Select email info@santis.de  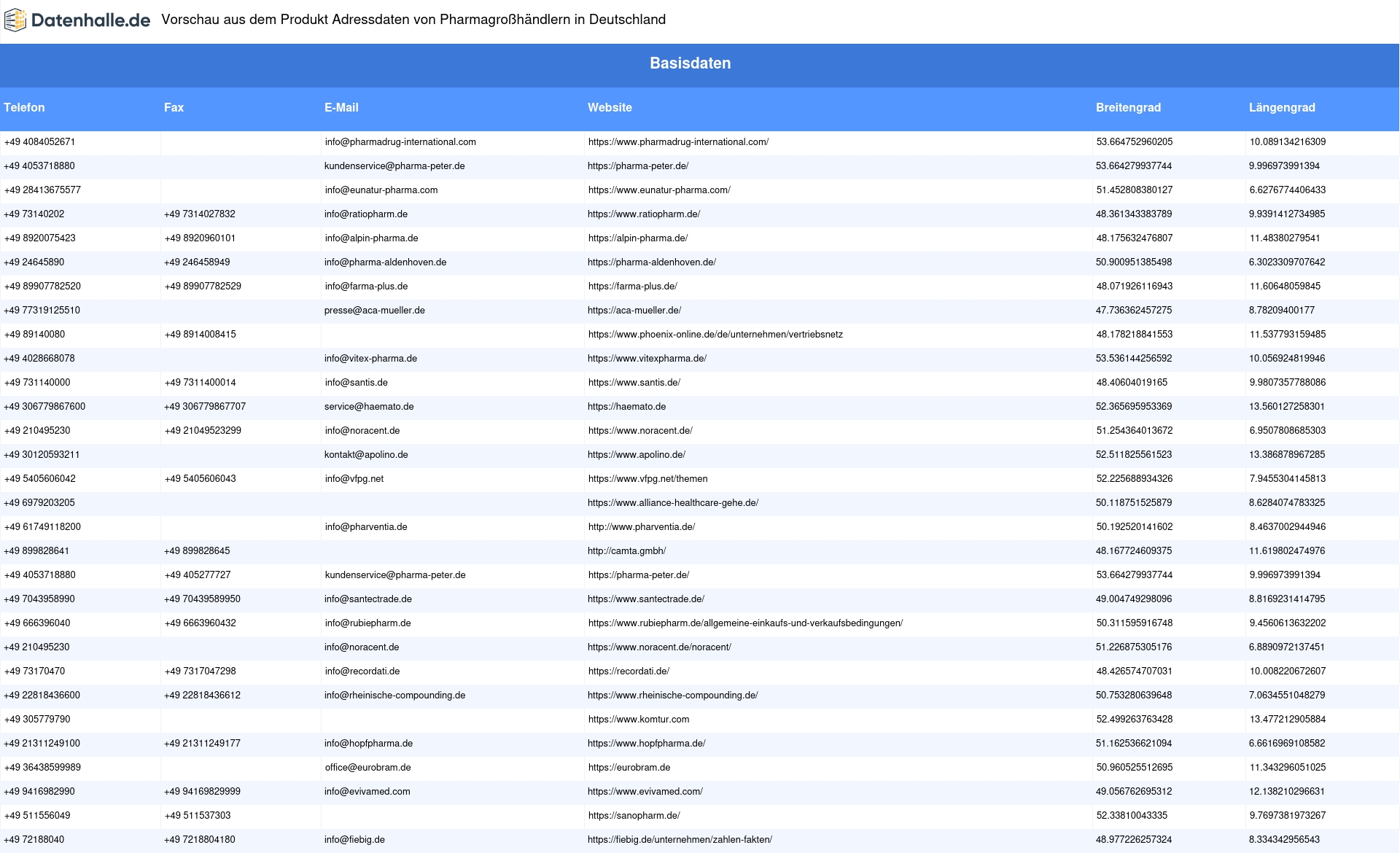click(357, 383)
